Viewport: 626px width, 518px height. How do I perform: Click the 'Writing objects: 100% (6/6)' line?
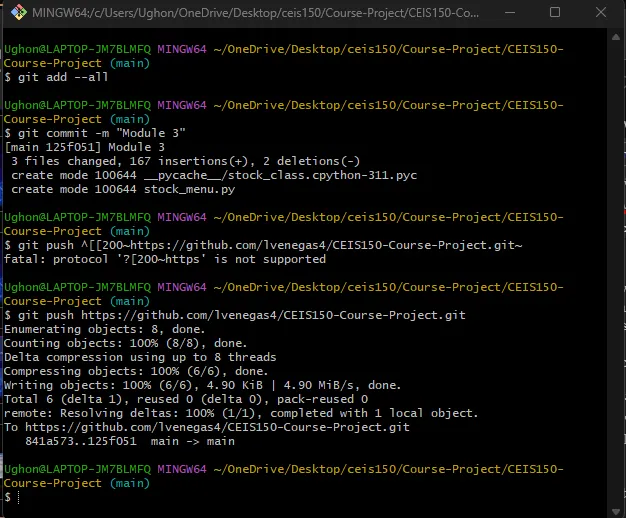coord(202,385)
